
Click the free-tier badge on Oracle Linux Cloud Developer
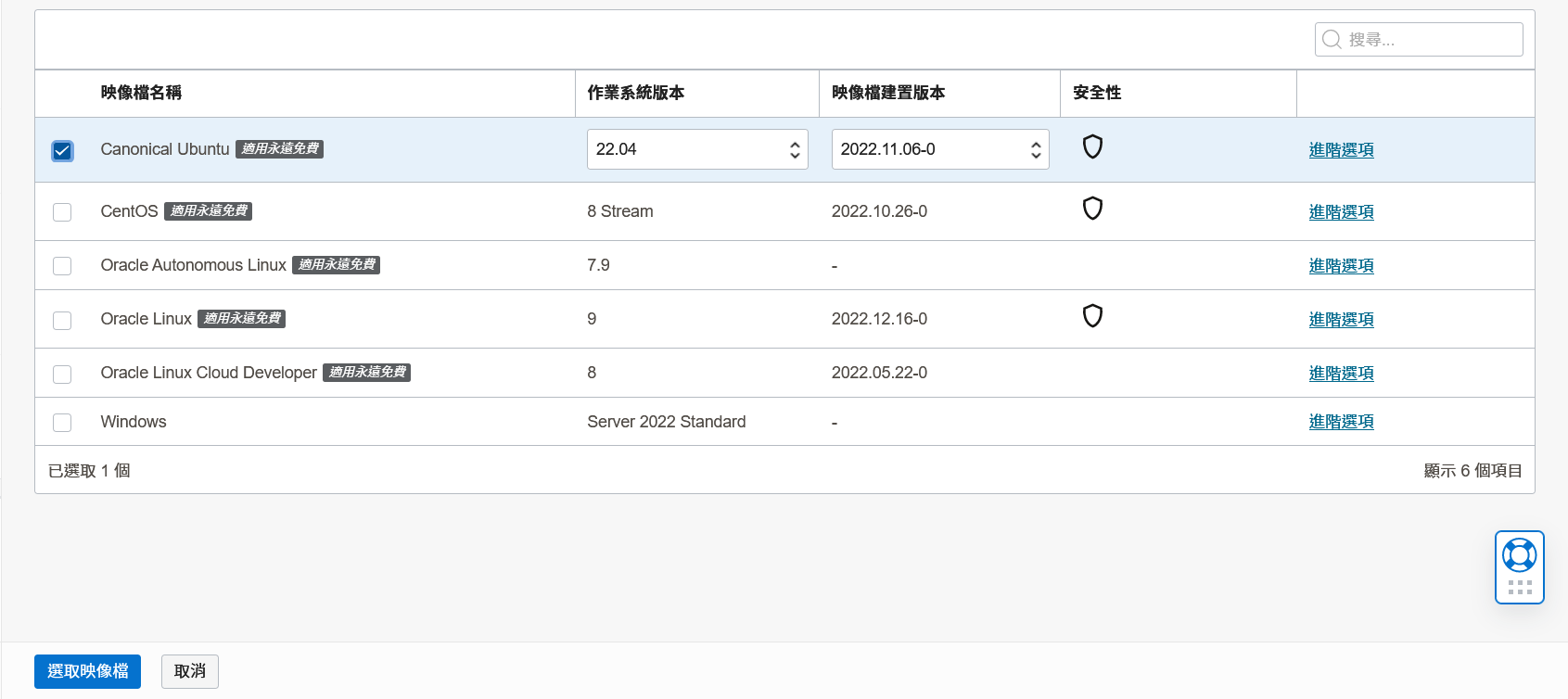(x=366, y=372)
